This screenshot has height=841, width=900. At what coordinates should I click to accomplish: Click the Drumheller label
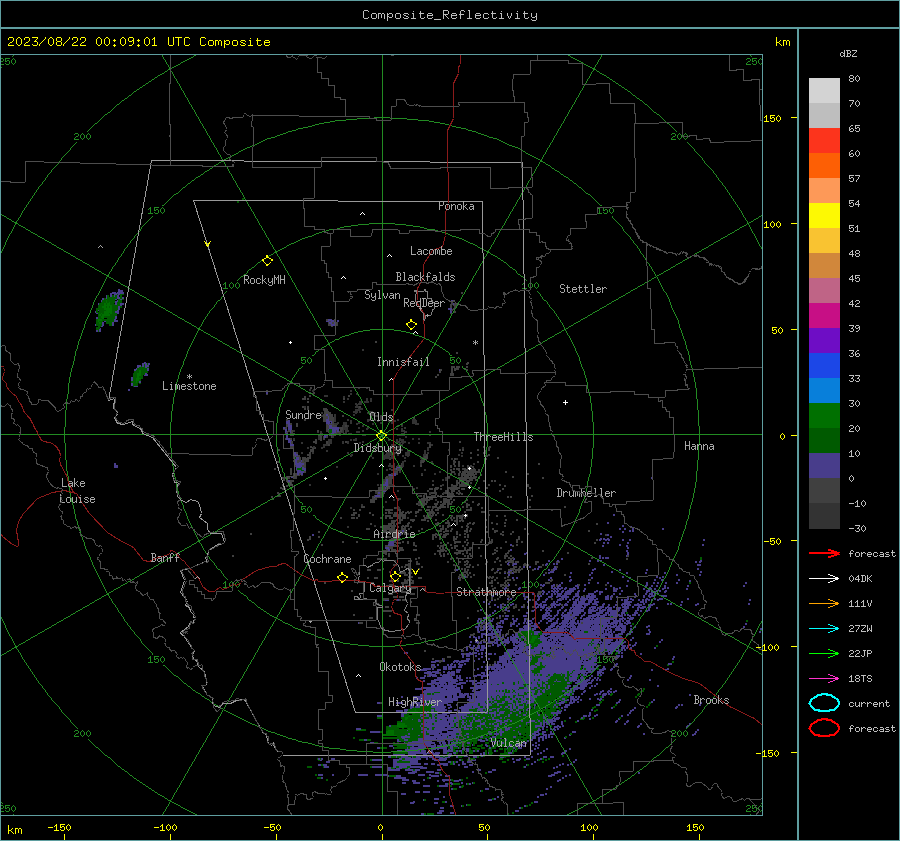586,493
